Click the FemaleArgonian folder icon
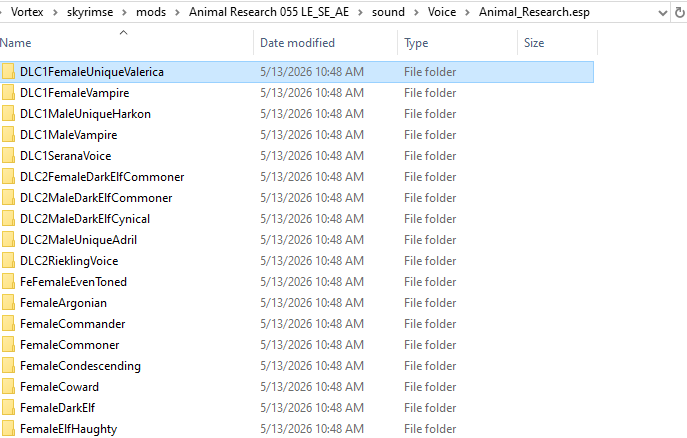The width and height of the screenshot is (687, 438). click(x=8, y=303)
